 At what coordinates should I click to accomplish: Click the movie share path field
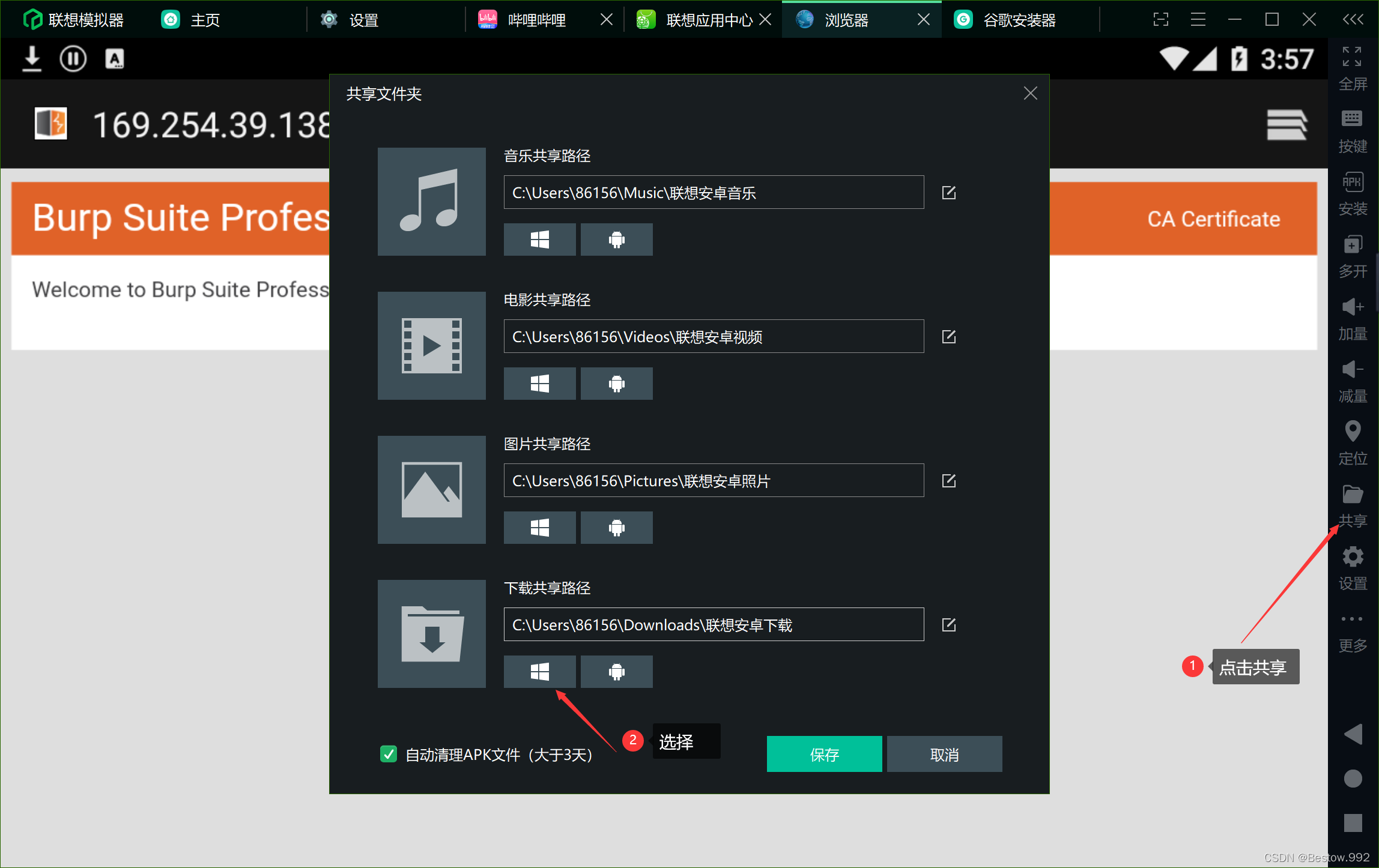pyautogui.click(x=714, y=336)
